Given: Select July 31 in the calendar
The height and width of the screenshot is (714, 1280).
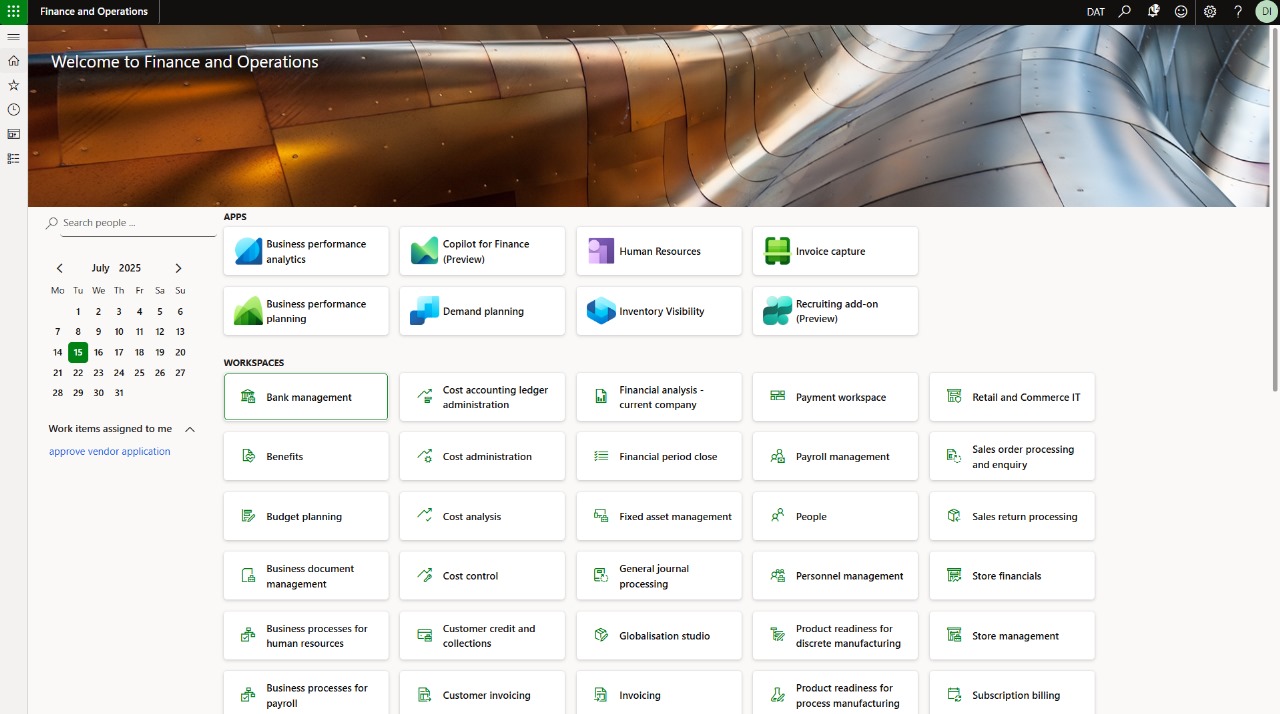Looking at the screenshot, I should [119, 393].
